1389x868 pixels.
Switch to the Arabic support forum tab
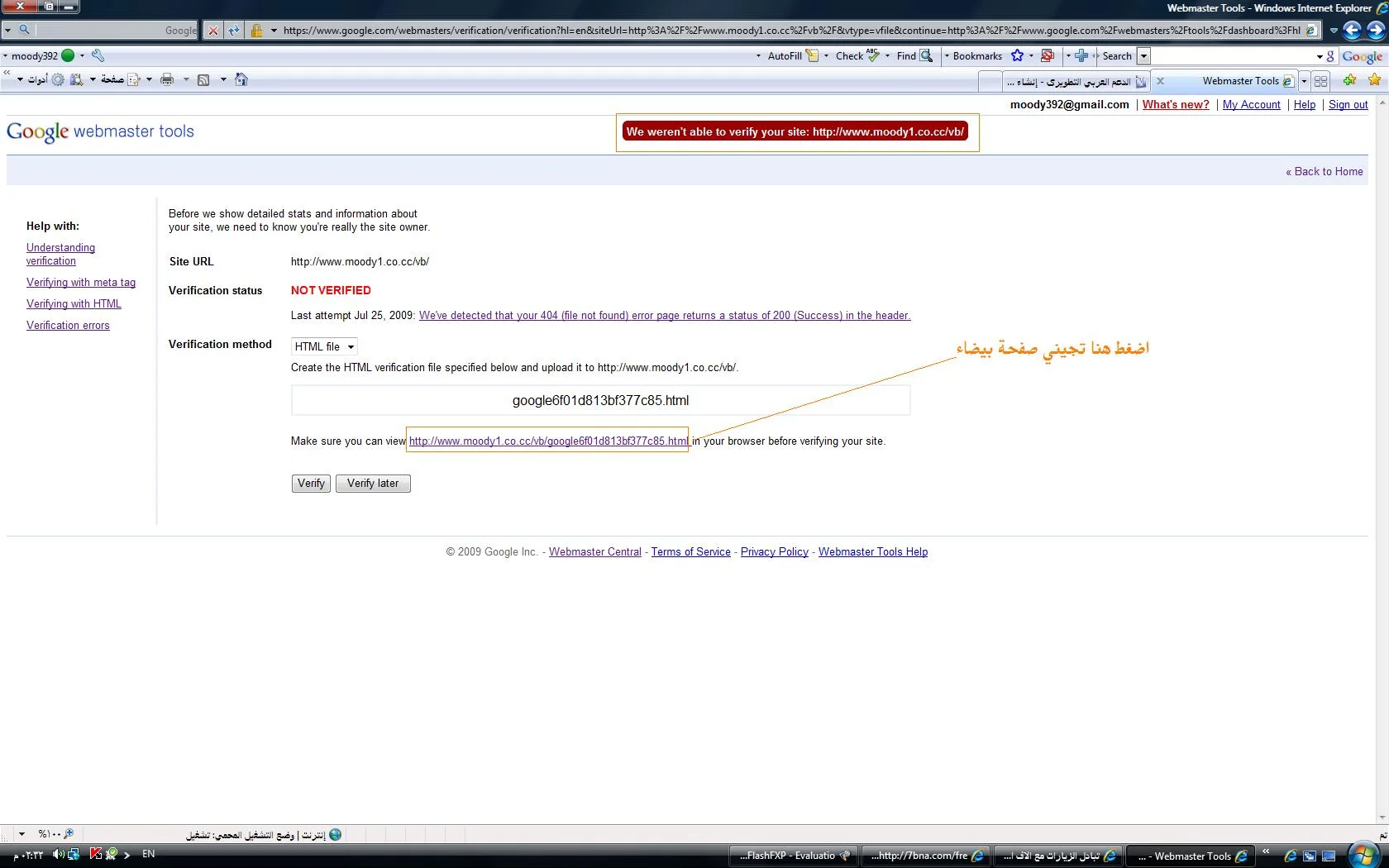tap(1075, 81)
